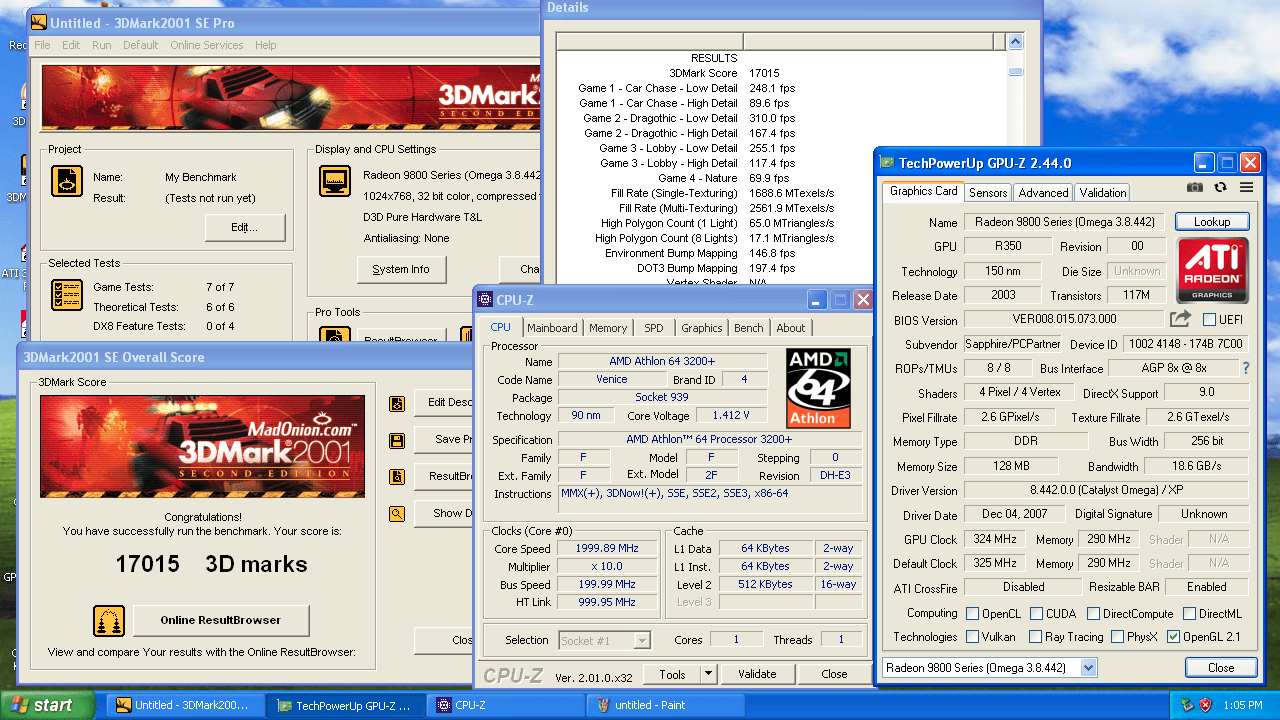Click the CPU-Z title bar icon

(485, 299)
